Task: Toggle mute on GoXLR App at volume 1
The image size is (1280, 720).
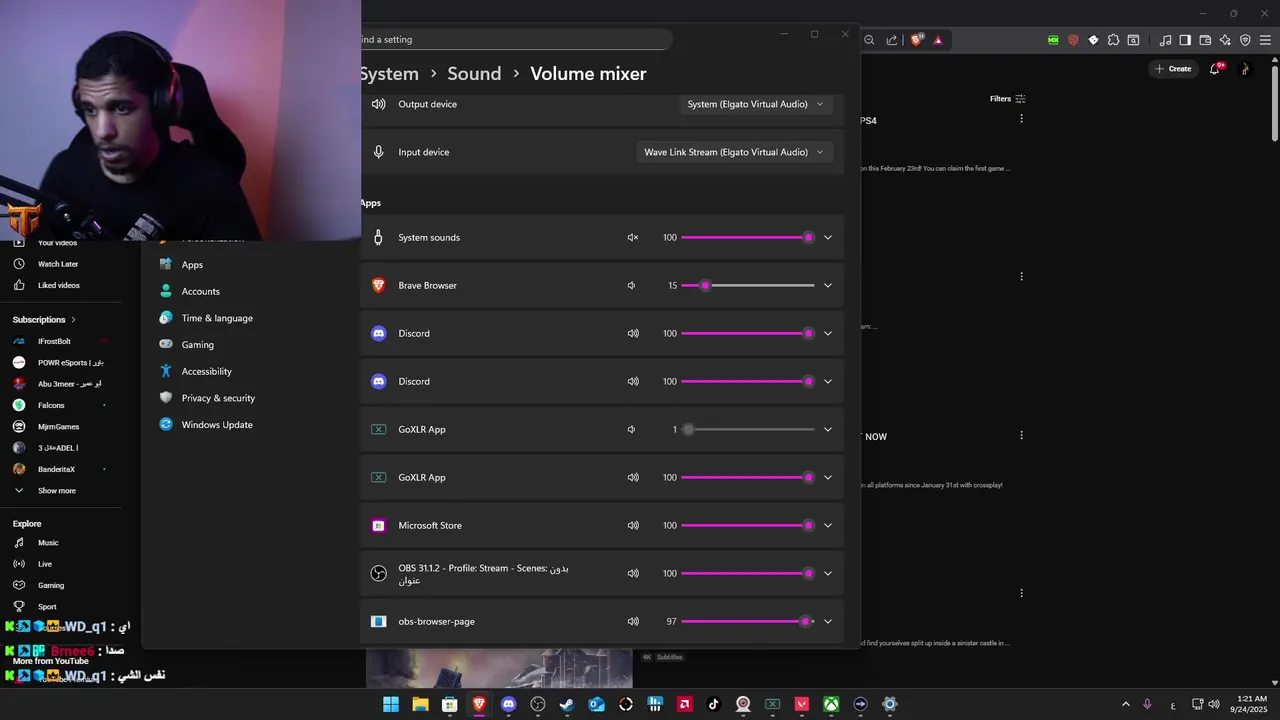Action: tap(632, 429)
